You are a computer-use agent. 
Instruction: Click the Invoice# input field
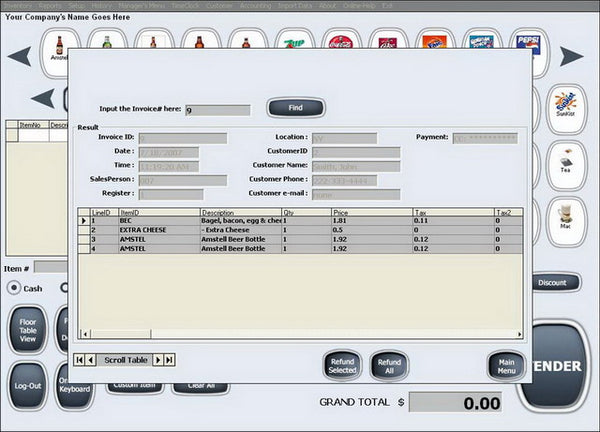[218, 110]
